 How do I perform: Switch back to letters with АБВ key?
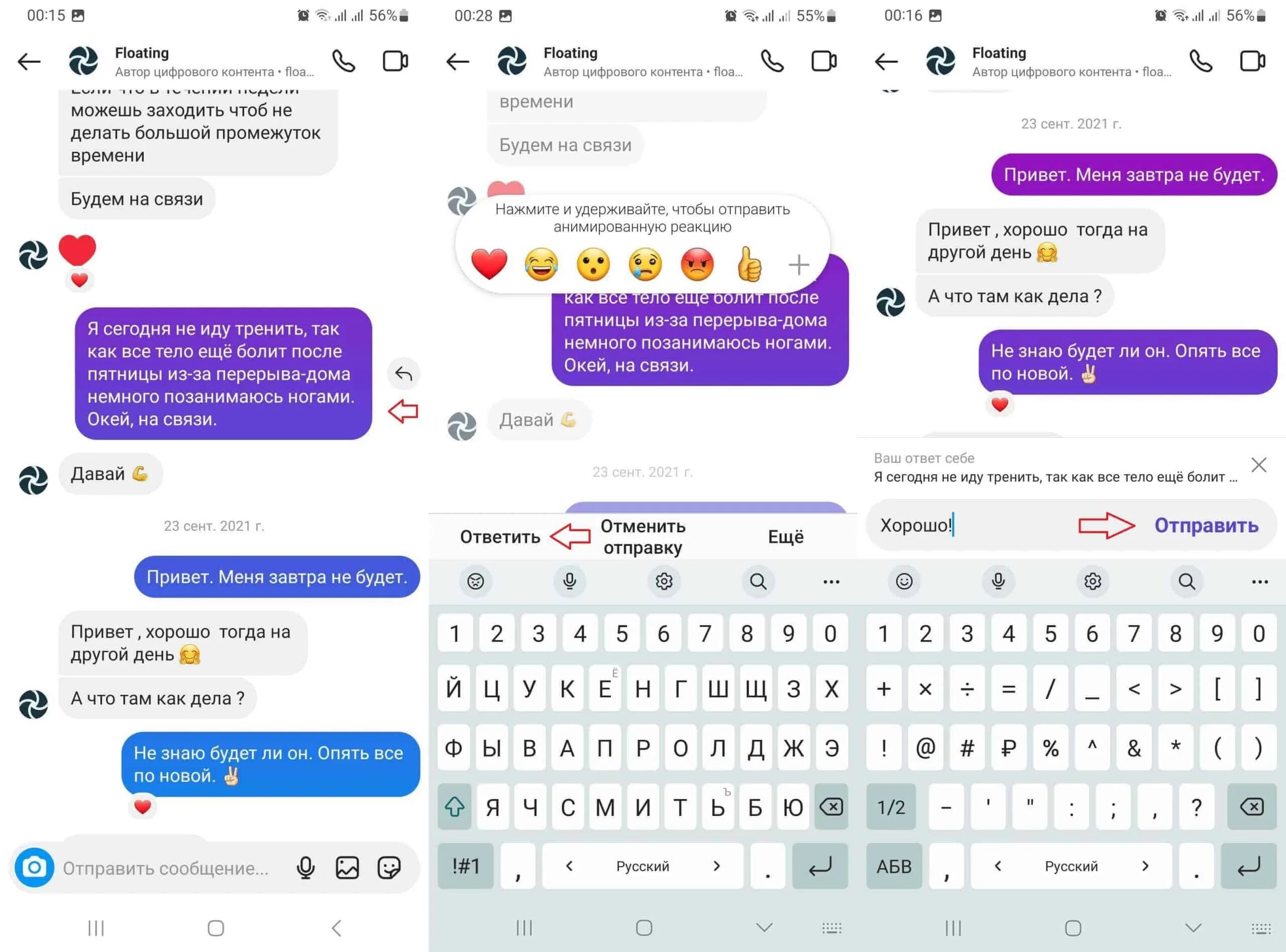pos(894,866)
